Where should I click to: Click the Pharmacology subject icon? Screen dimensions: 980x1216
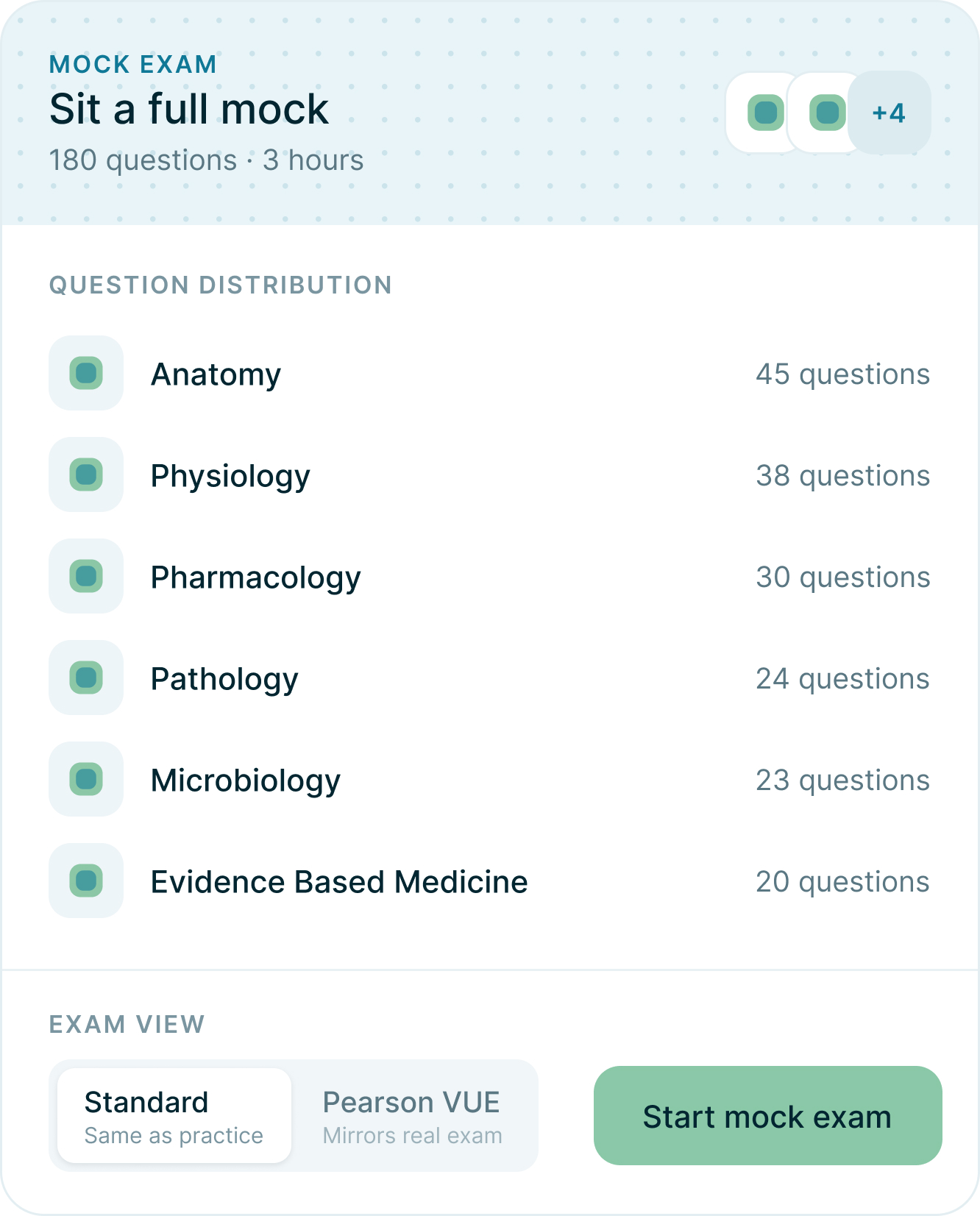(x=86, y=576)
